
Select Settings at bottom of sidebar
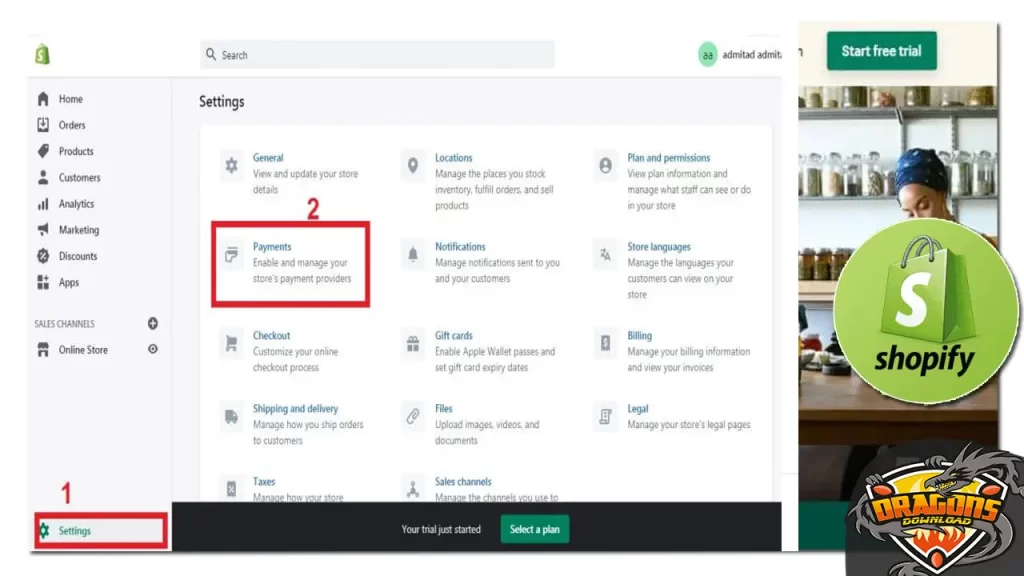coord(75,531)
